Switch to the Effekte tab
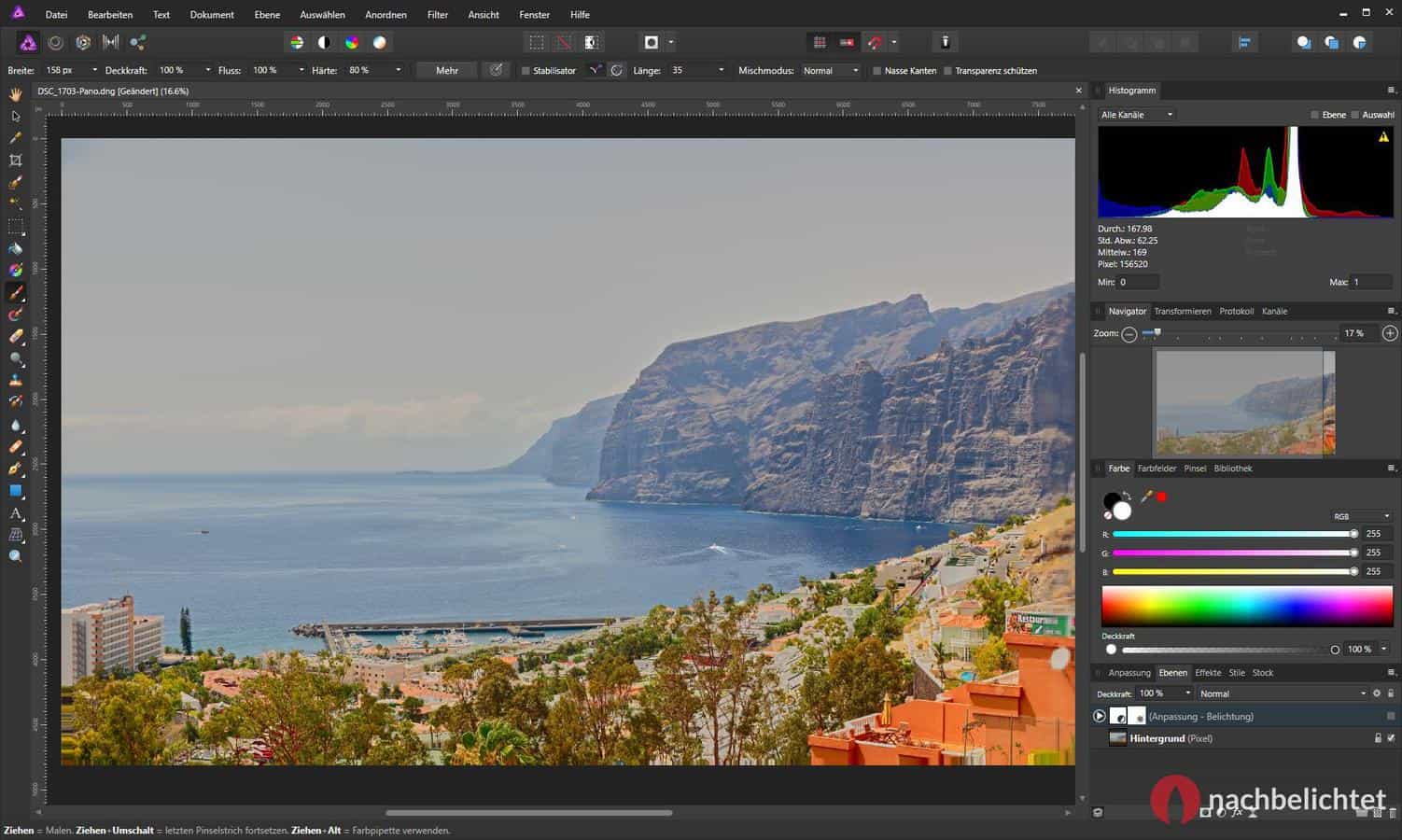This screenshot has height=840, width=1402. click(1208, 673)
